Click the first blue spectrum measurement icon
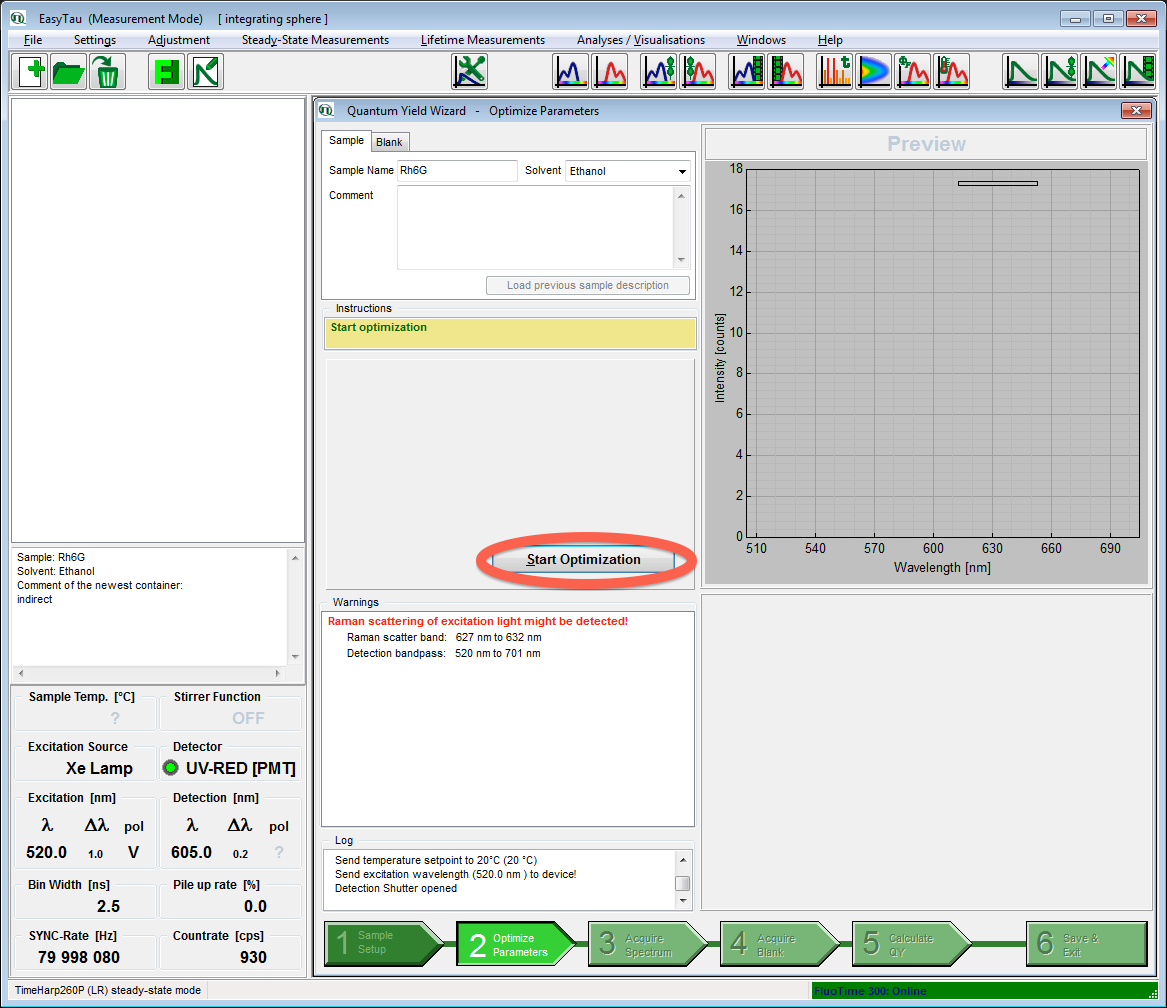 pos(571,72)
